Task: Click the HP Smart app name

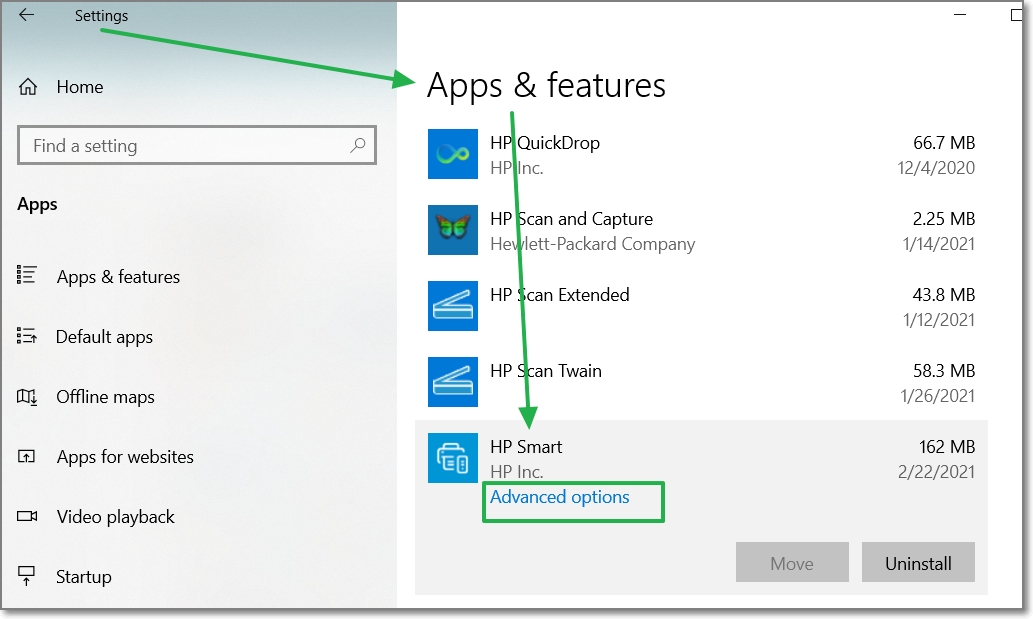Action: [x=526, y=447]
